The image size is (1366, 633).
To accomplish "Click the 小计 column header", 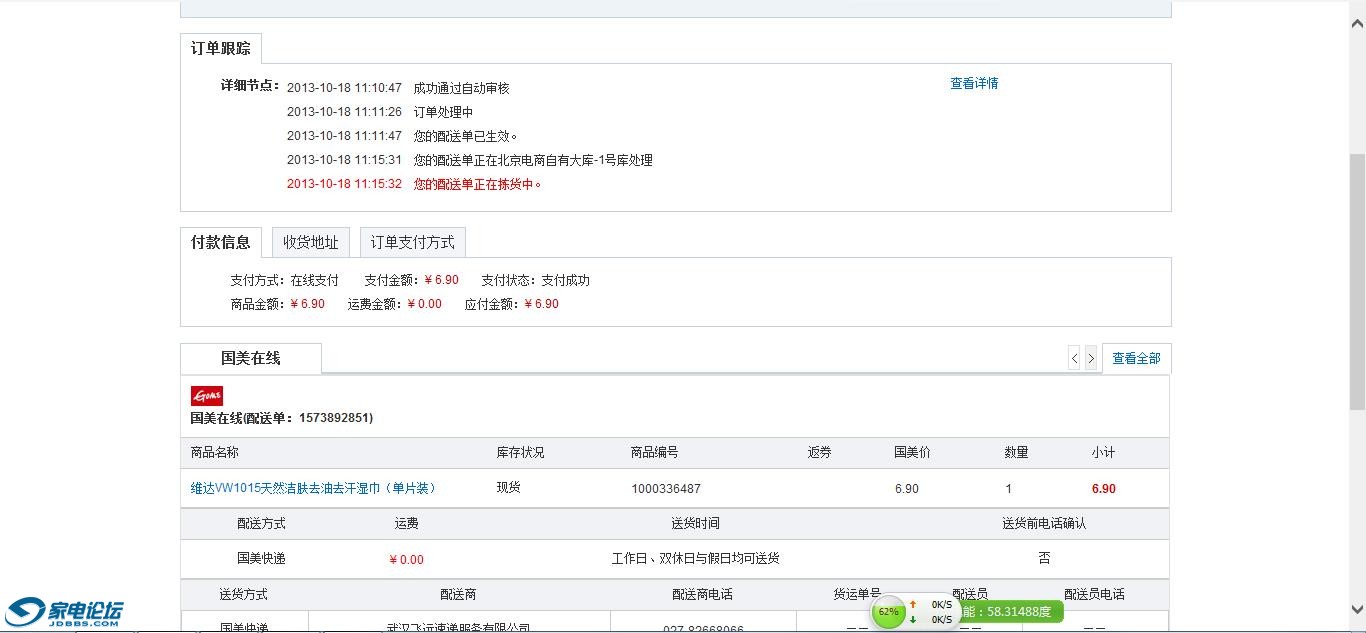I will click(1104, 453).
